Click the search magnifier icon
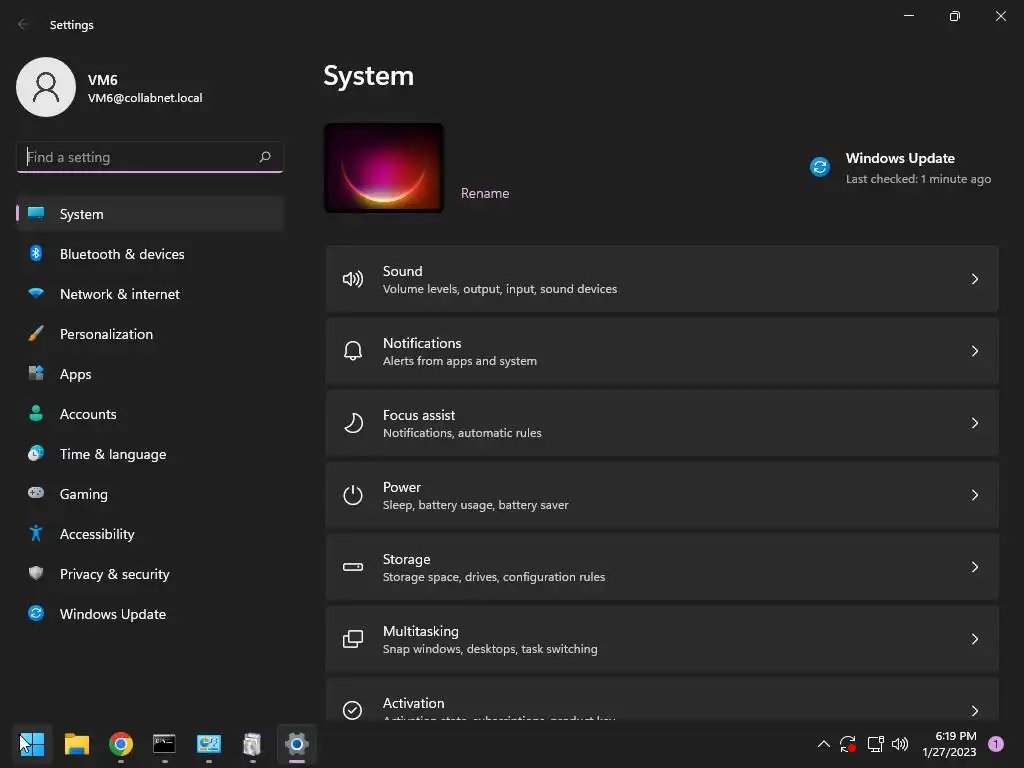The height and width of the screenshot is (768, 1024). coord(264,157)
